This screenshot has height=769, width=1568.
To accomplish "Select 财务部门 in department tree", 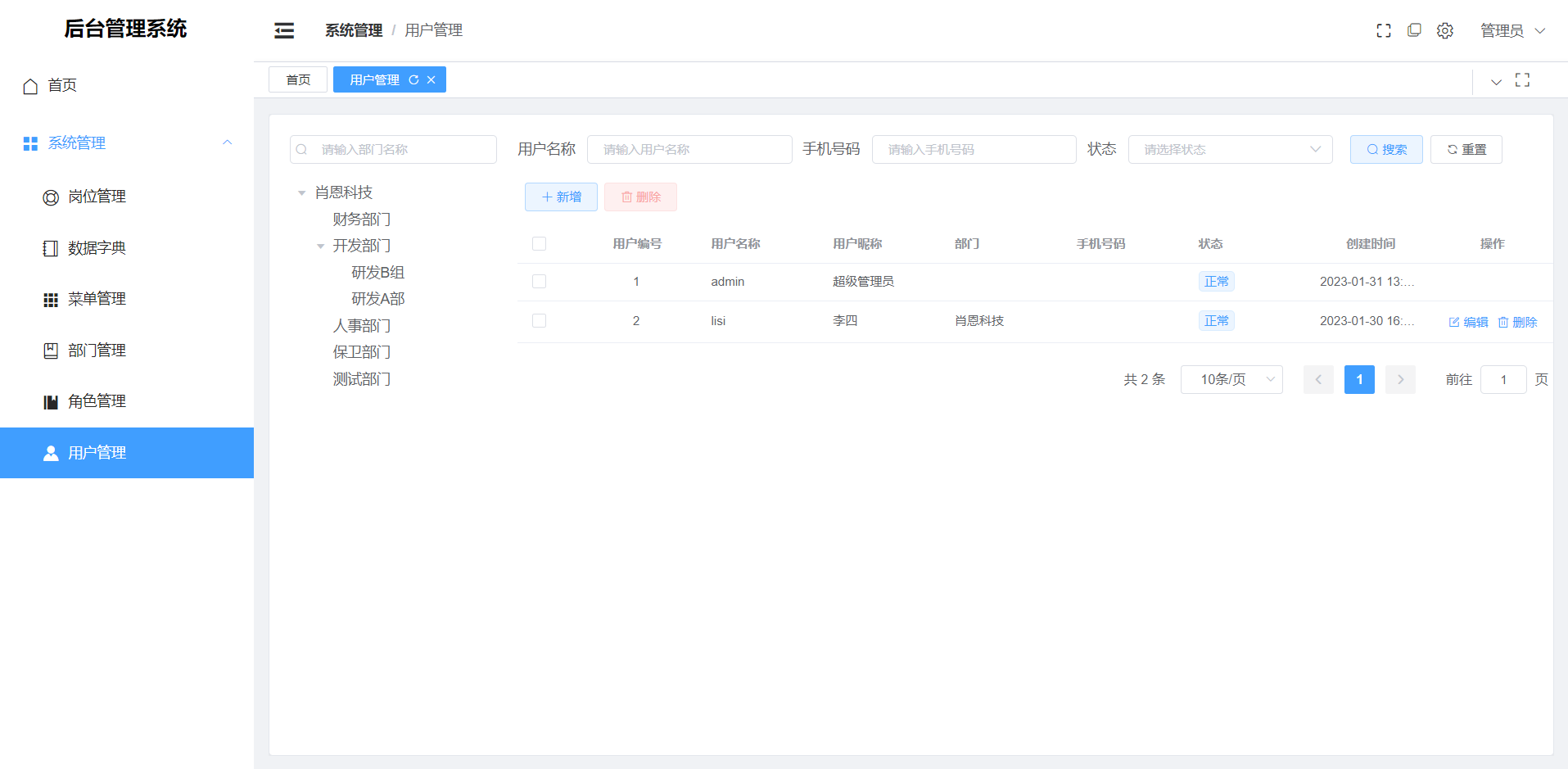I will coord(361,219).
